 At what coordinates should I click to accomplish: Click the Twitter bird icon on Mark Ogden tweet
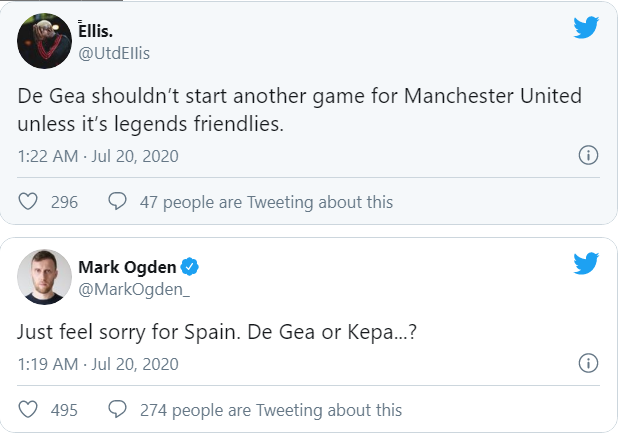(x=585, y=264)
